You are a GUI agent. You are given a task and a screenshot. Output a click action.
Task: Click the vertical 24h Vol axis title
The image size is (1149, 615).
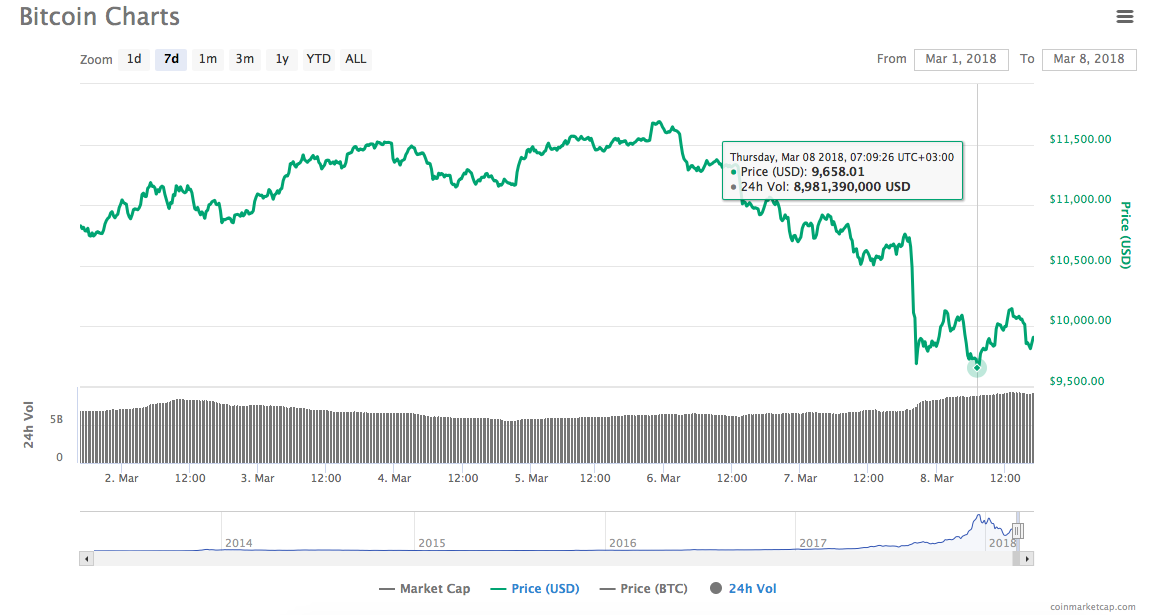[x=29, y=424]
